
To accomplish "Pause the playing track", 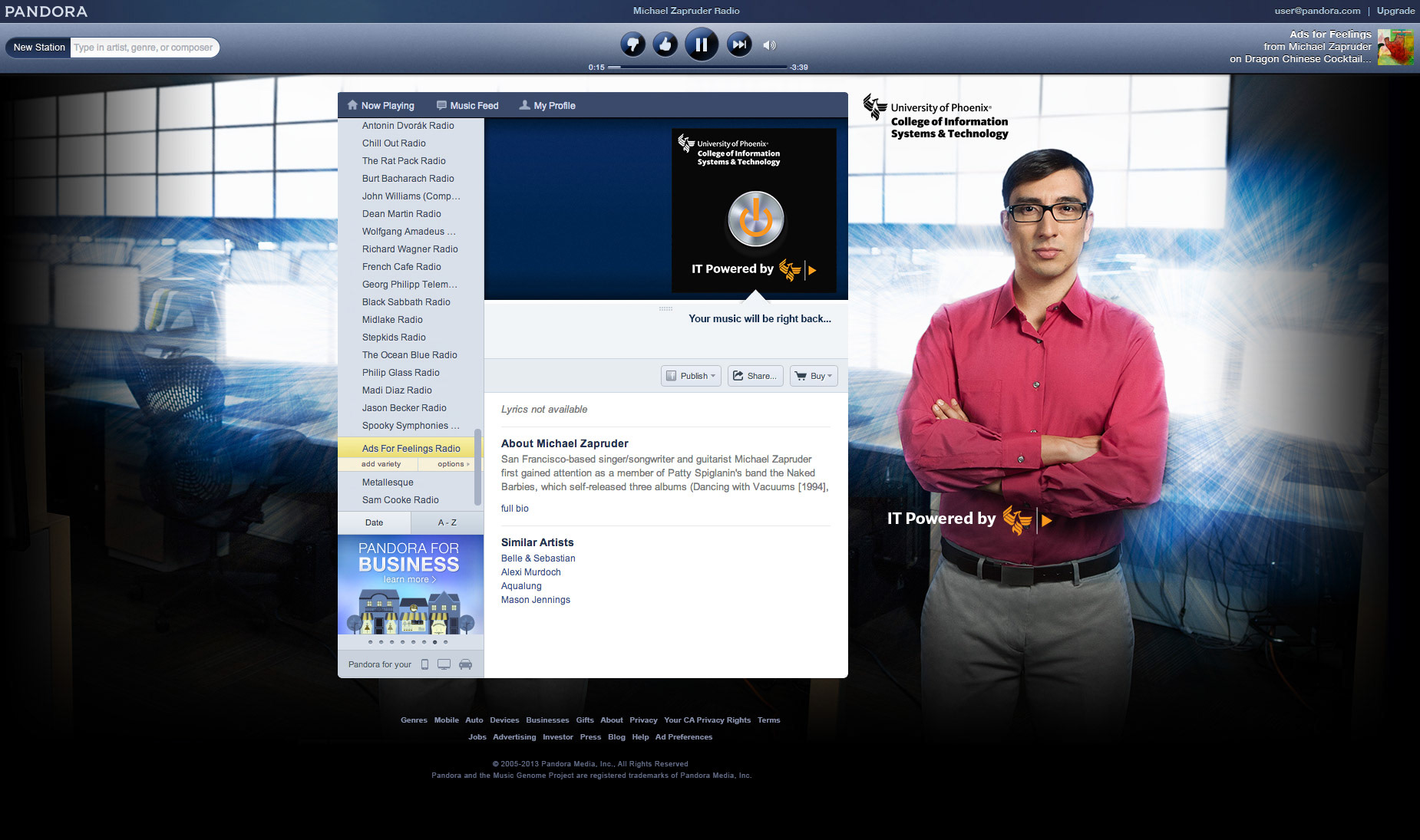I will pyautogui.click(x=701, y=44).
